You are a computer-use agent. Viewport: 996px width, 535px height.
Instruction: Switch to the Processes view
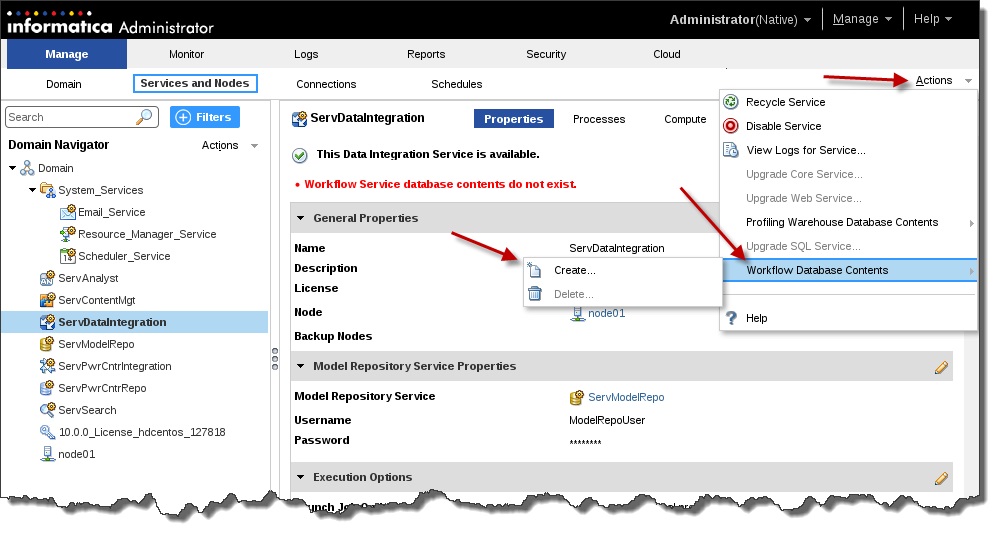(x=598, y=119)
